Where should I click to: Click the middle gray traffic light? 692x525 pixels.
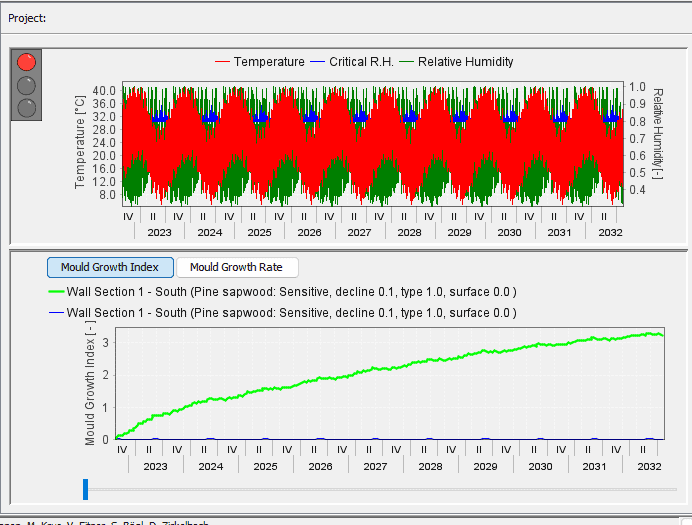tap(26, 85)
